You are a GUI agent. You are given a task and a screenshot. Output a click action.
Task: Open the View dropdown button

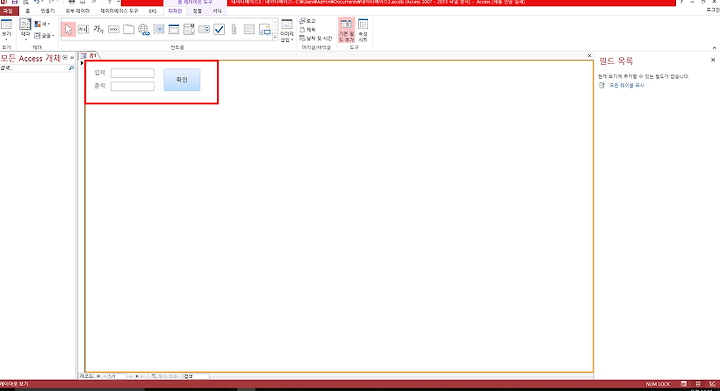point(6,31)
